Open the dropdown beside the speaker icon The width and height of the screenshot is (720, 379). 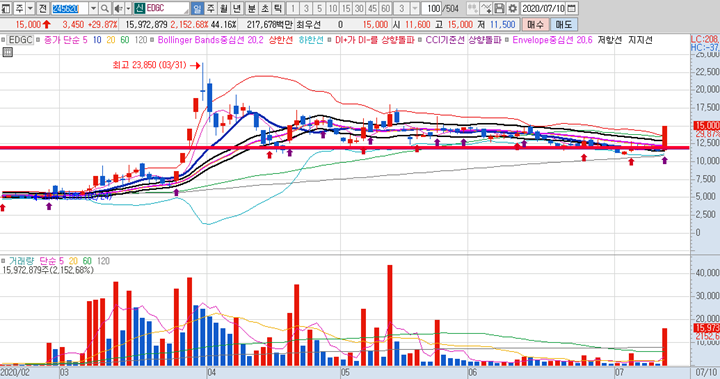tap(128, 8)
